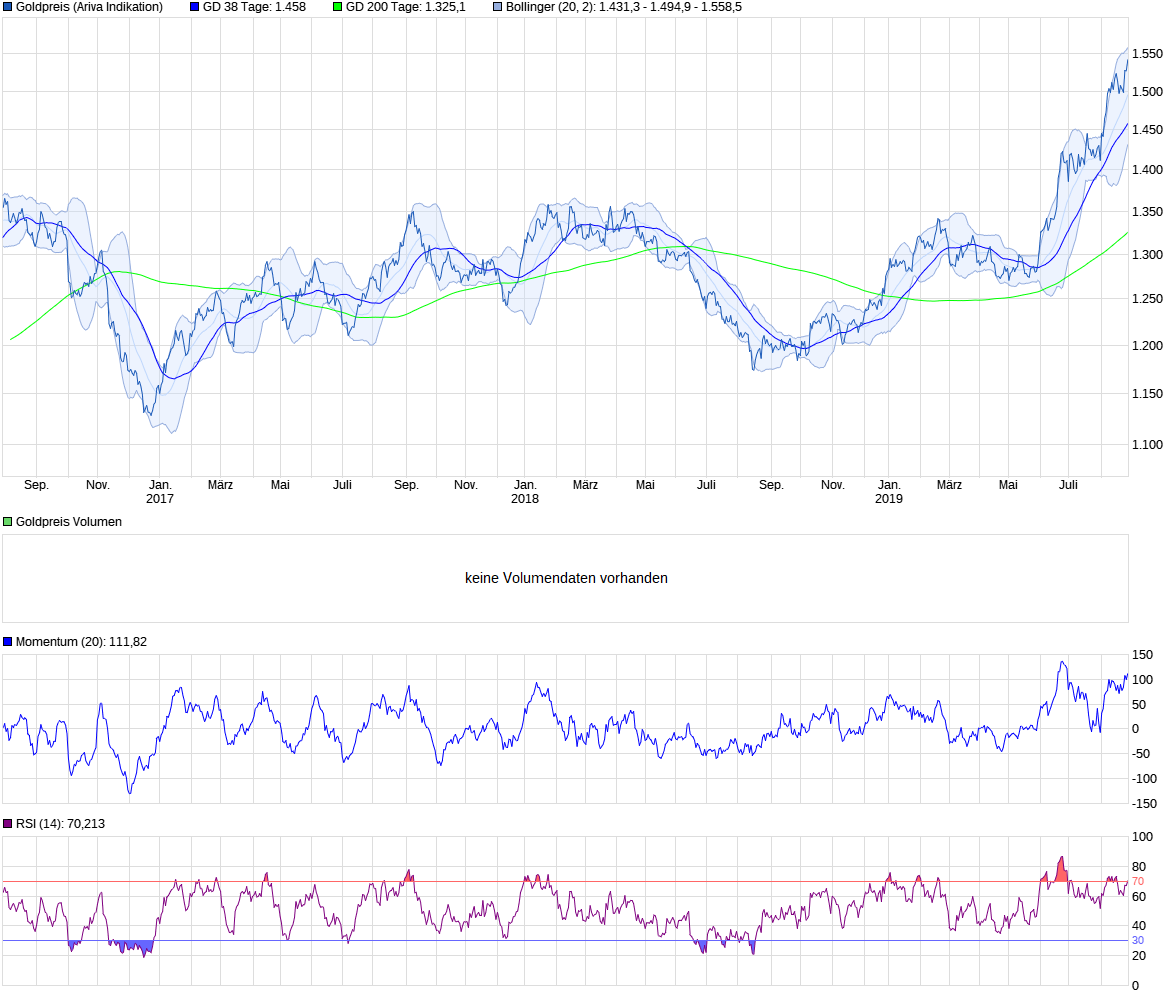Click the Momentum (20): 111,82 label
The image size is (1175, 997).
pos(81,642)
